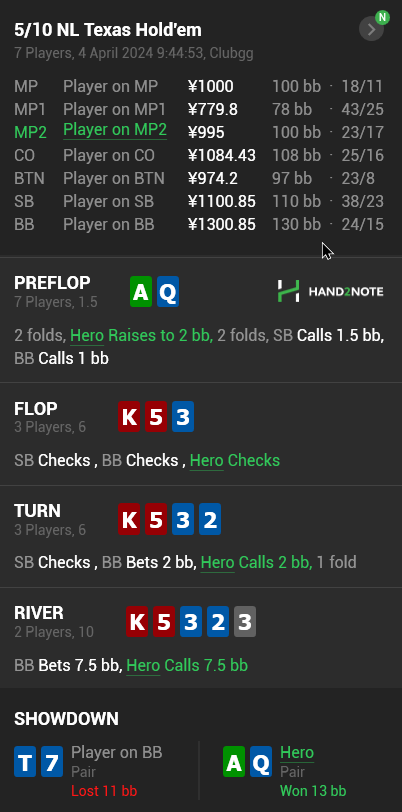Image resolution: width=402 pixels, height=812 pixels.
Task: Click the green Ace hole card in Preflop
Action: click(x=141, y=292)
